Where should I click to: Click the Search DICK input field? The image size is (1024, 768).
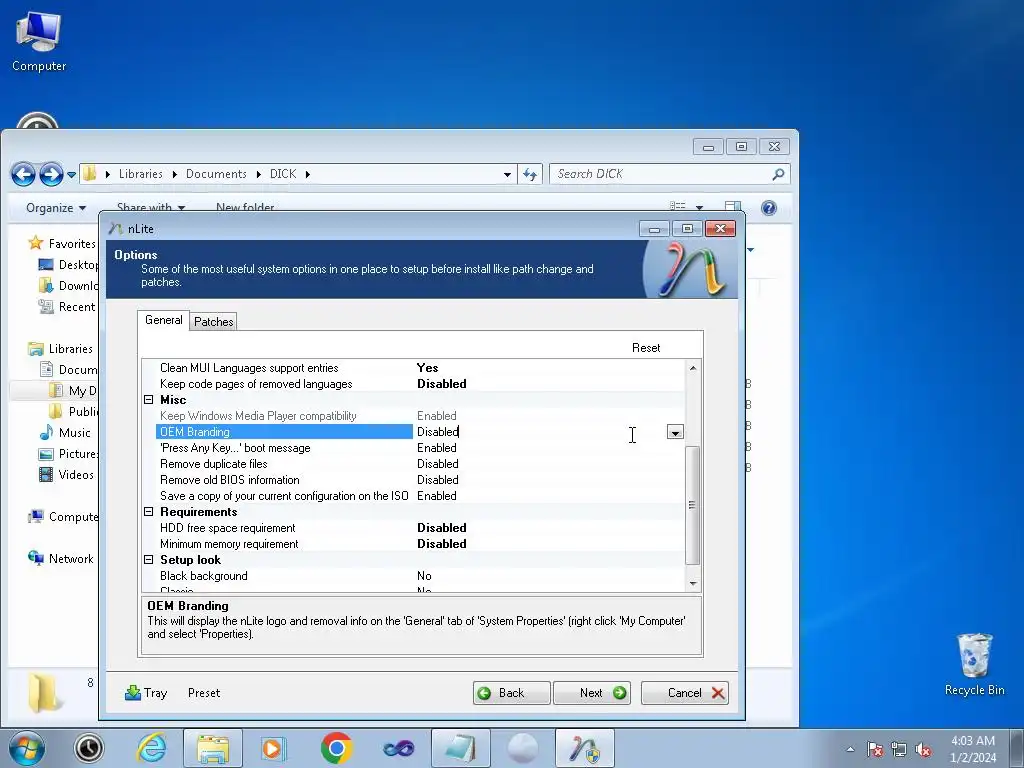(660, 174)
